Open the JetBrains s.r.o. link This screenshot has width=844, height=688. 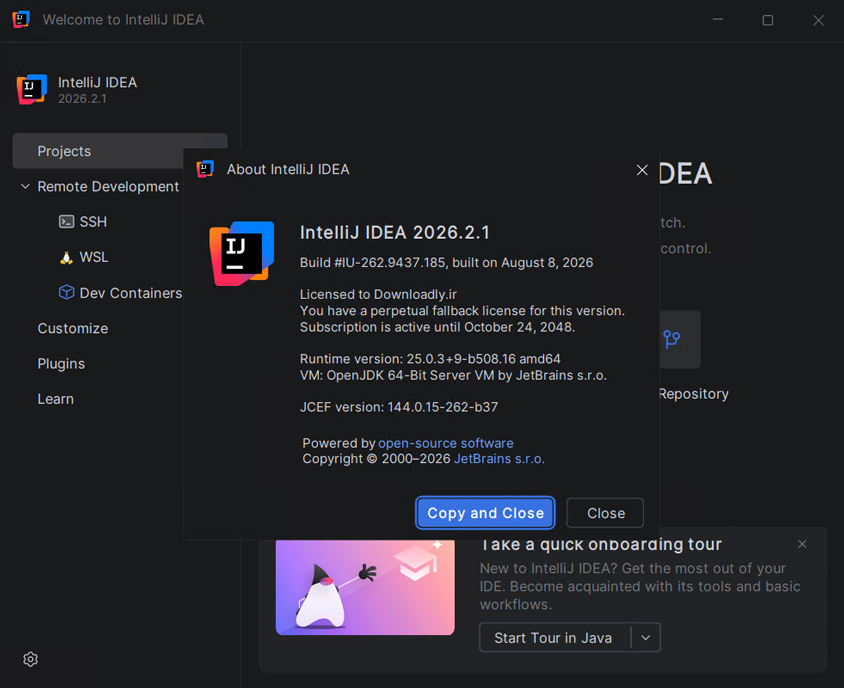pyautogui.click(x=499, y=459)
